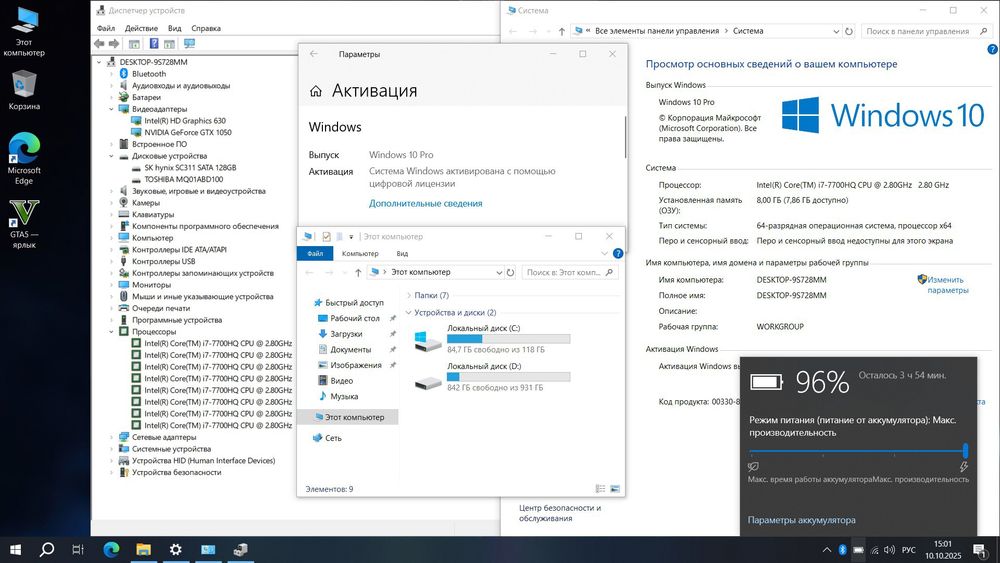Click the Bluetooth tray icon
This screenshot has width=1000, height=563.
pyautogui.click(x=842, y=550)
